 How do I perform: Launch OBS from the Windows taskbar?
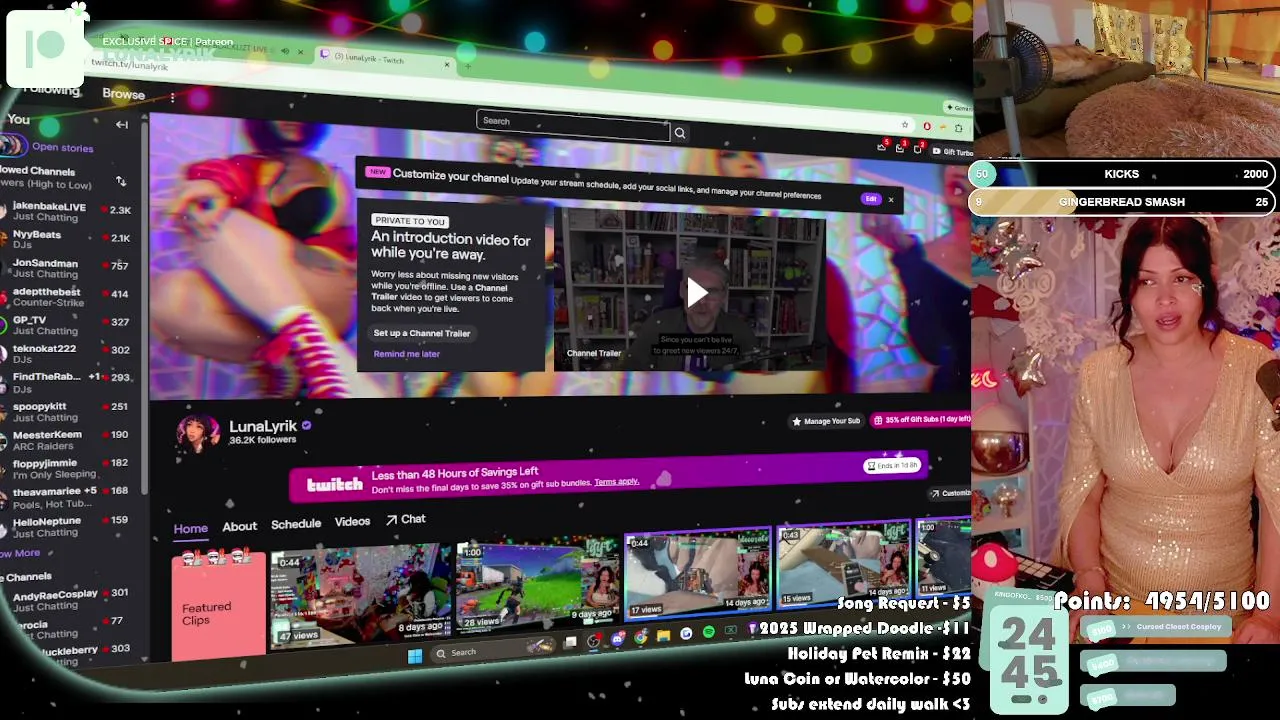593,641
